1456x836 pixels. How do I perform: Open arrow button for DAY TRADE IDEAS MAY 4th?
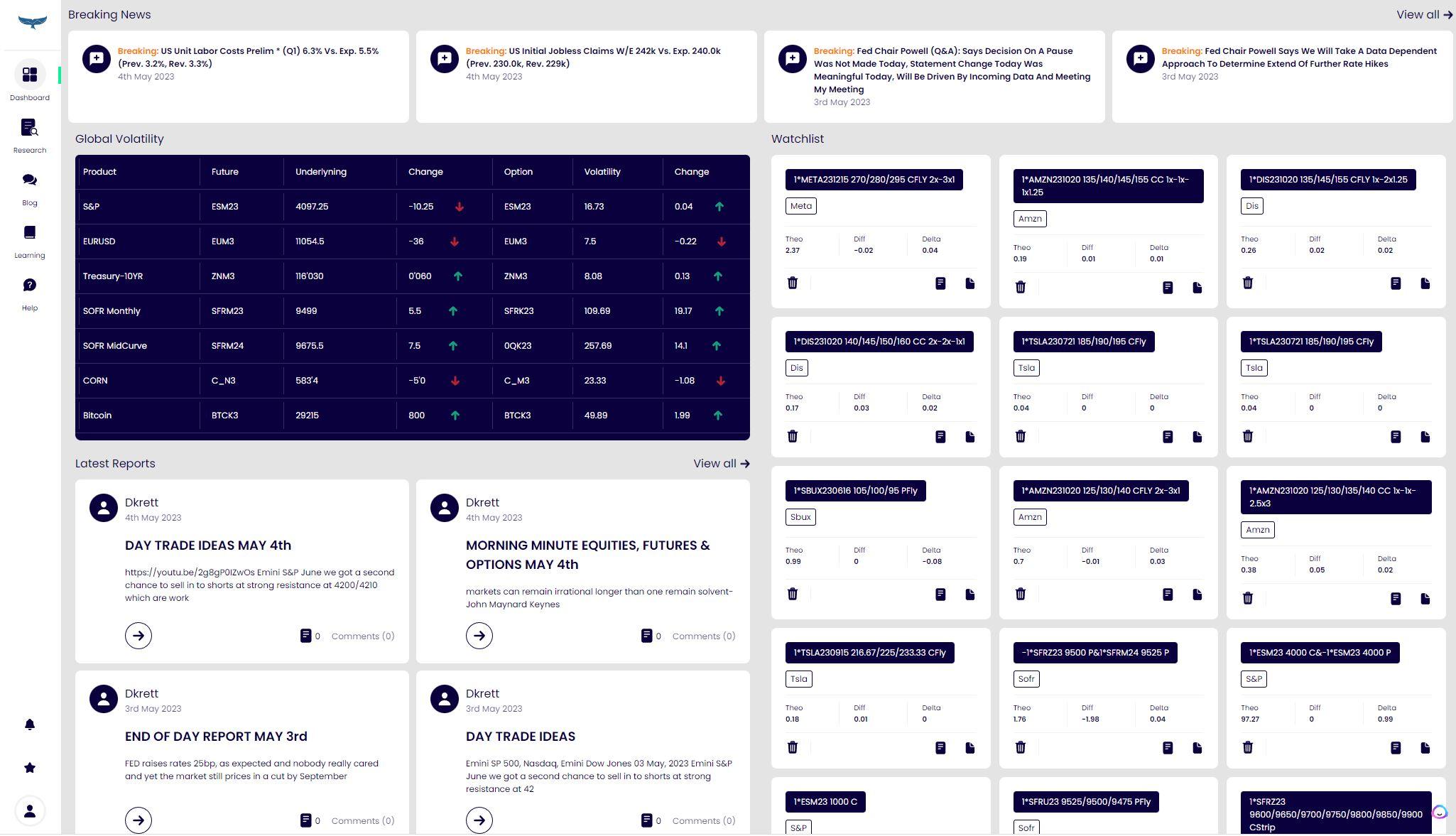coord(138,636)
